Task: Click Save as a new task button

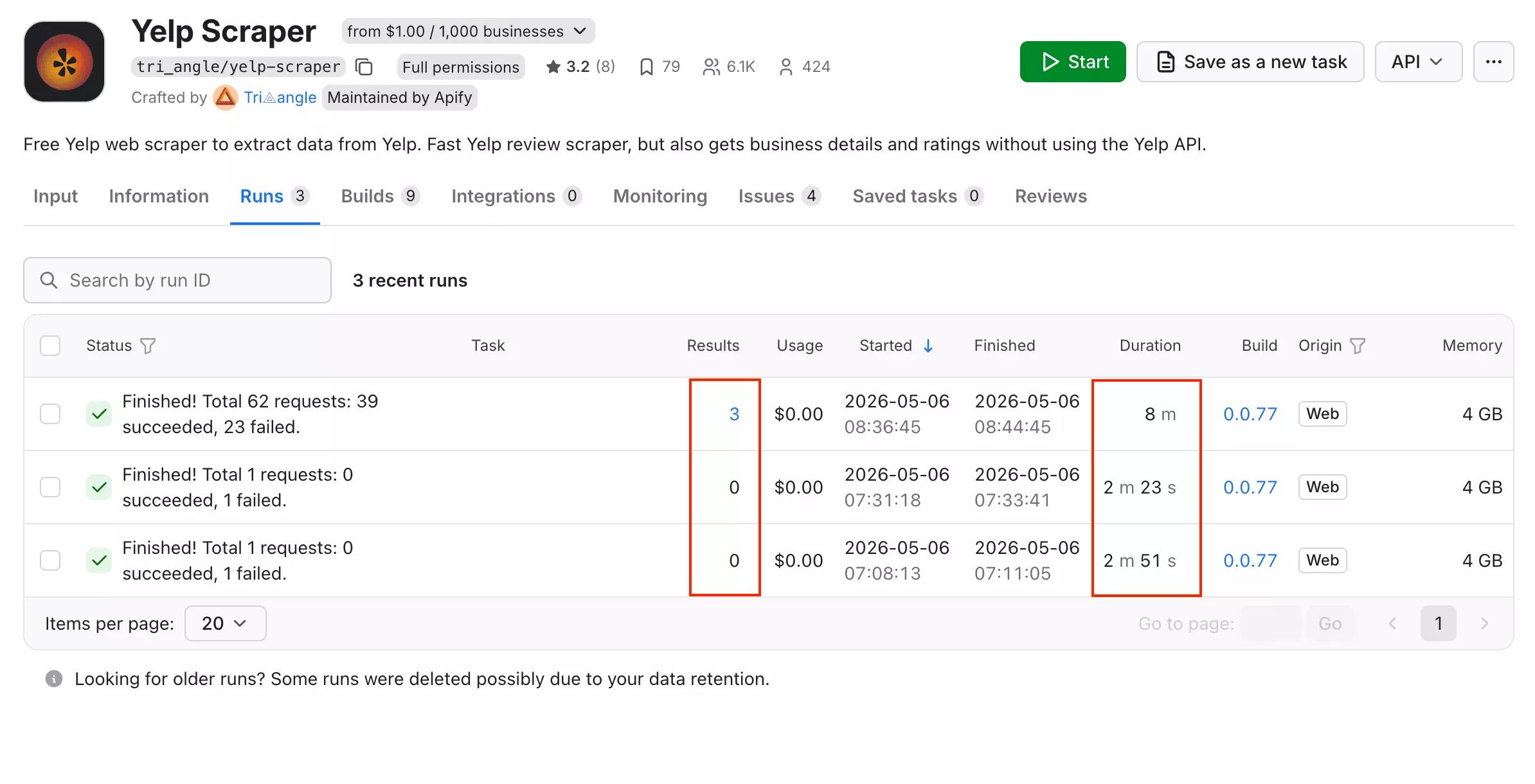Action: pyautogui.click(x=1250, y=62)
